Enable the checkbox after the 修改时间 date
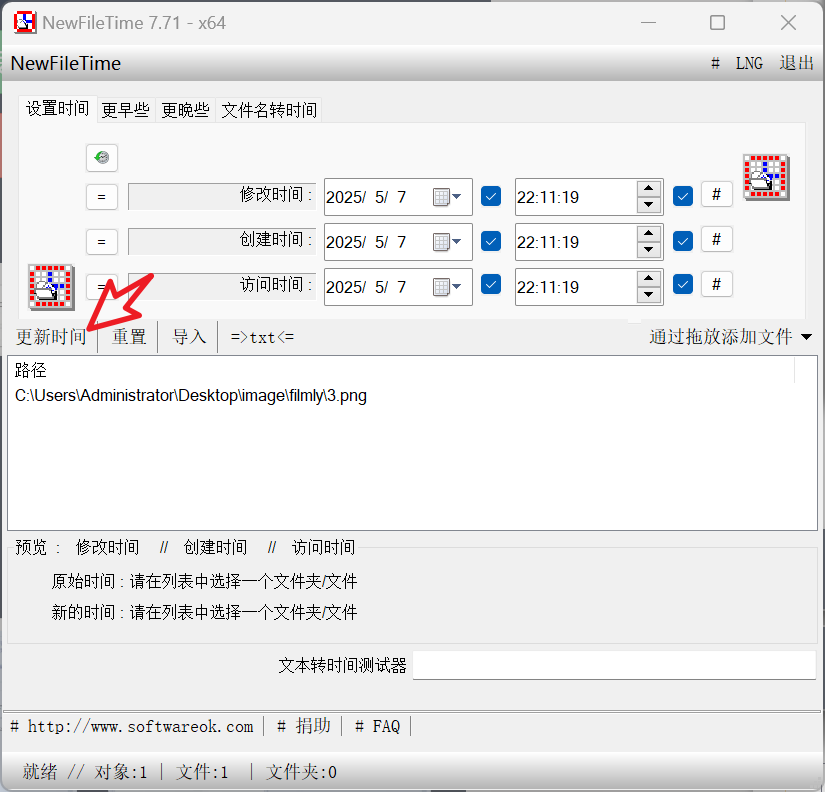The width and height of the screenshot is (825, 792). 490,196
